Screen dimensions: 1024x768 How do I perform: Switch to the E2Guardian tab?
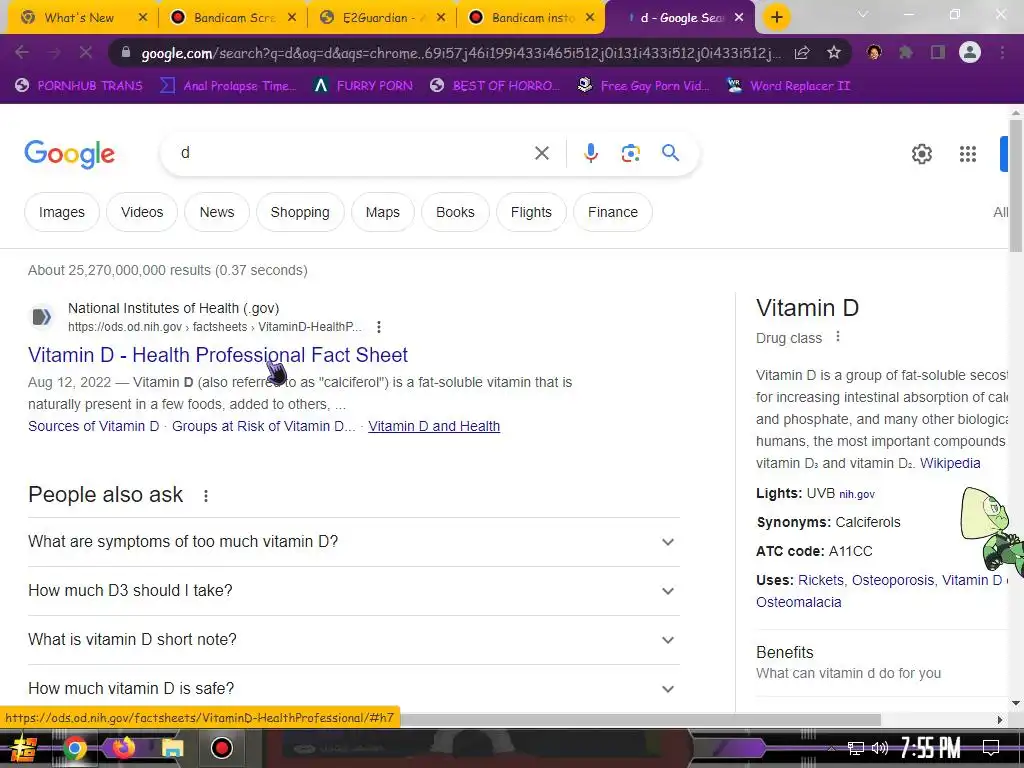click(x=382, y=18)
